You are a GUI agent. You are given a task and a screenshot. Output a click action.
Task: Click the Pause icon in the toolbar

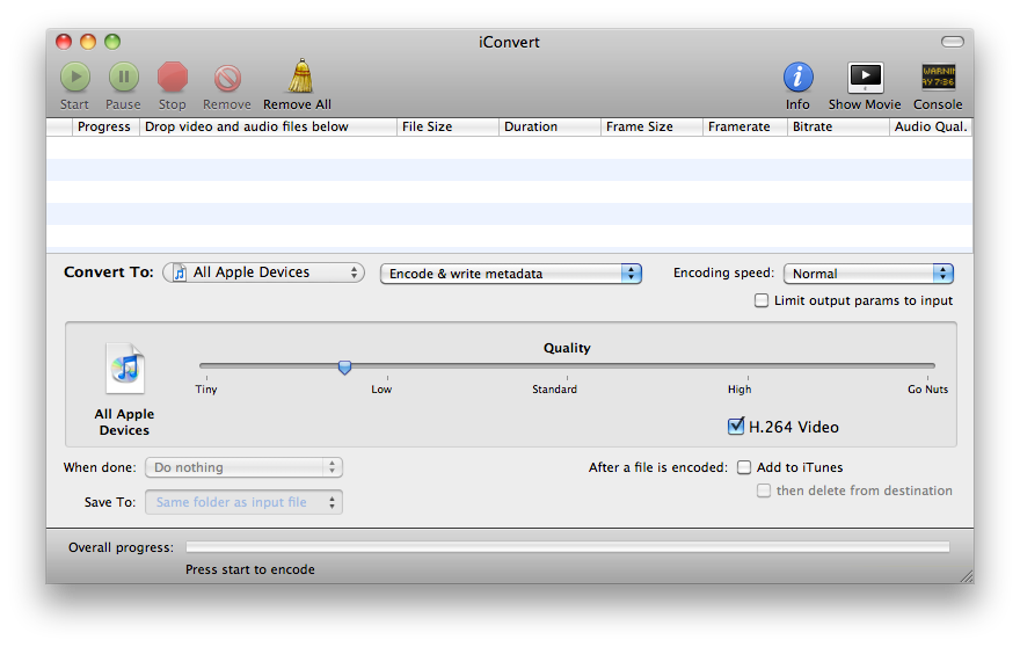coord(123,76)
